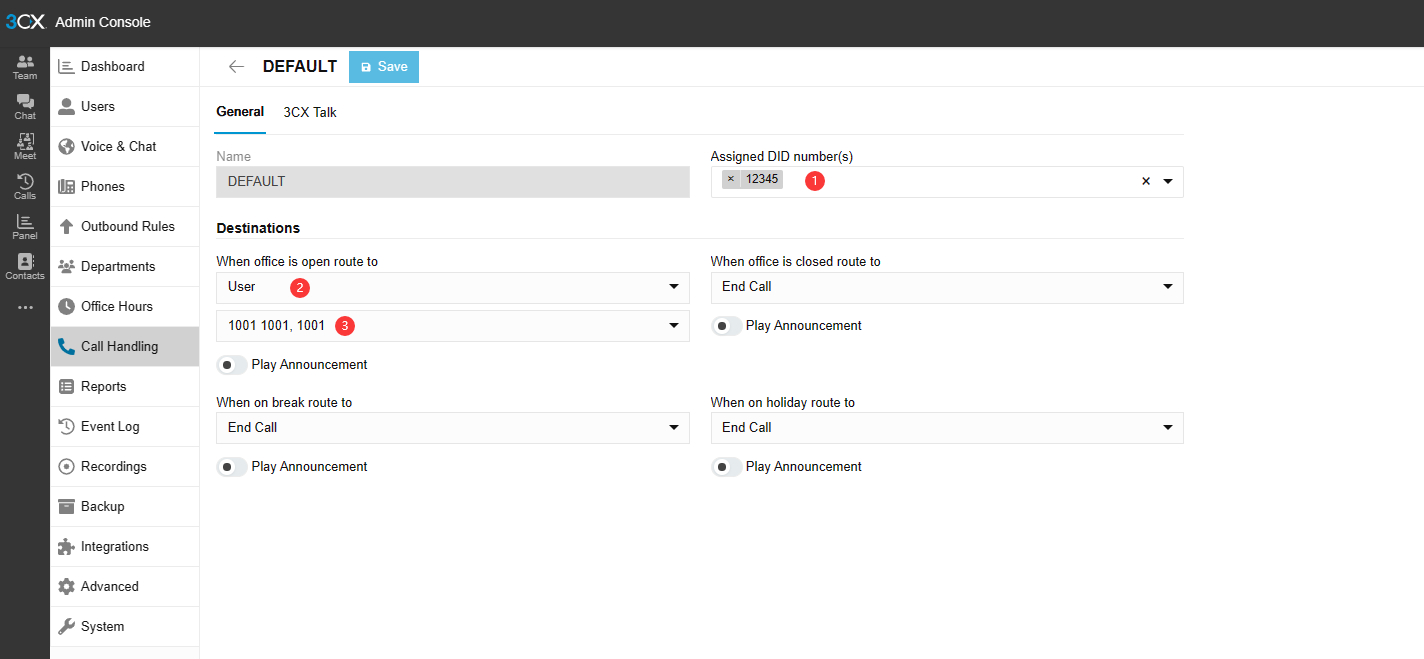Open Event Log section

point(125,427)
